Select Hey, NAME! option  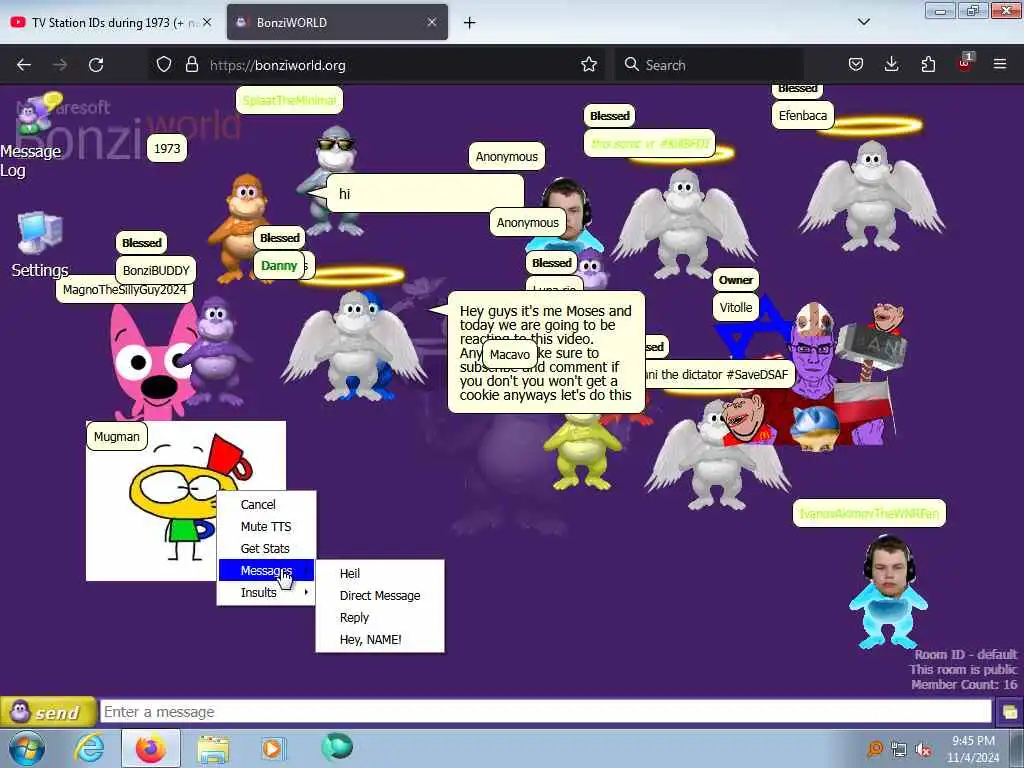pos(370,640)
